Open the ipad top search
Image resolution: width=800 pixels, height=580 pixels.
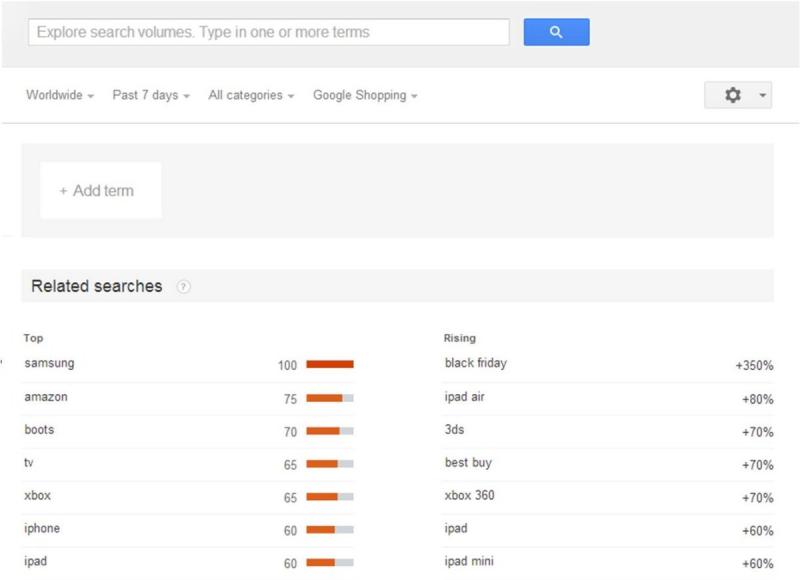click(35, 561)
